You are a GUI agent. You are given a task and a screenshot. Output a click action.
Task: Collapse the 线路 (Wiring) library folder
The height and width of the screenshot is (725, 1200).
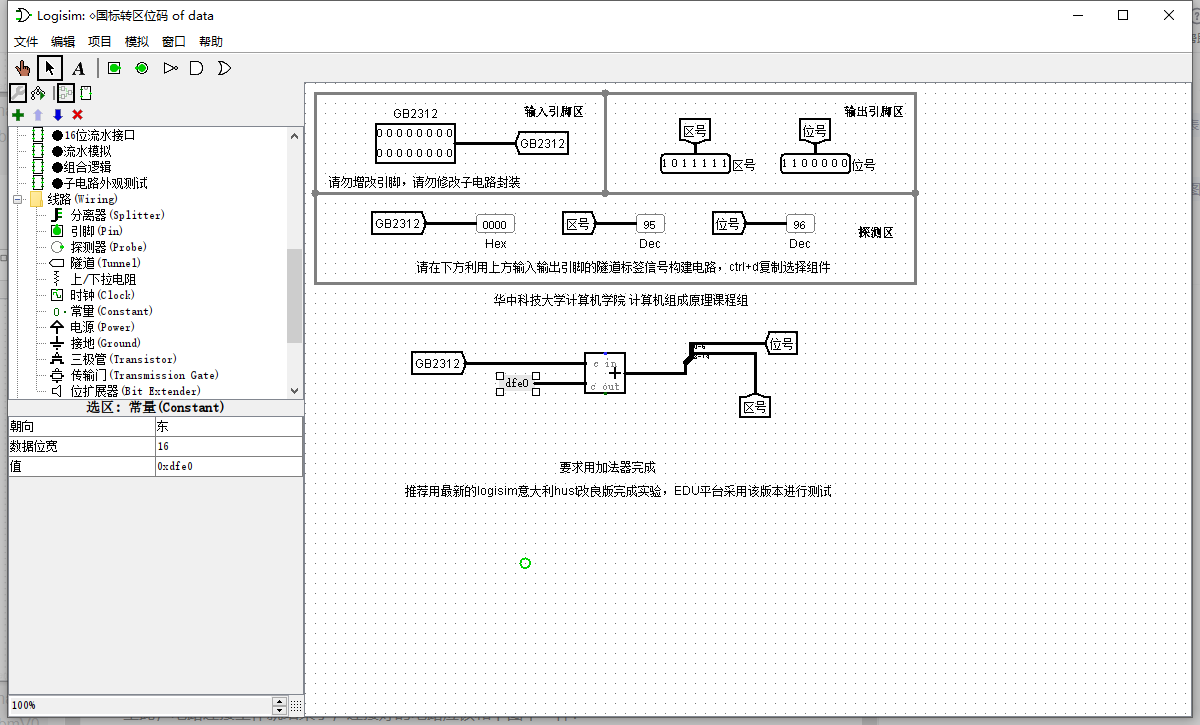tap(18, 198)
